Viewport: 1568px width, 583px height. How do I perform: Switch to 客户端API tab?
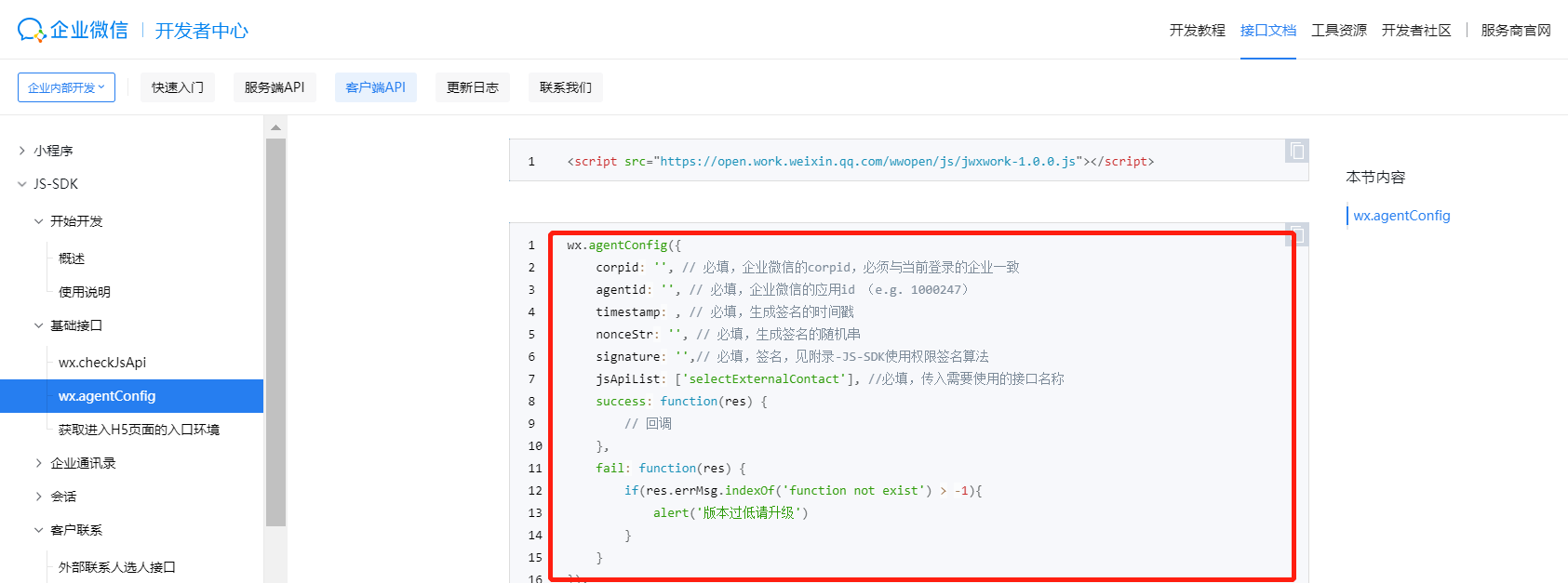point(376,87)
